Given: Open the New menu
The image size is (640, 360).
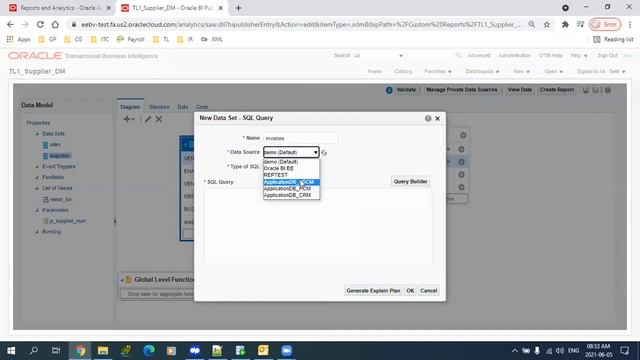Looking at the screenshot, I should pos(521,71).
